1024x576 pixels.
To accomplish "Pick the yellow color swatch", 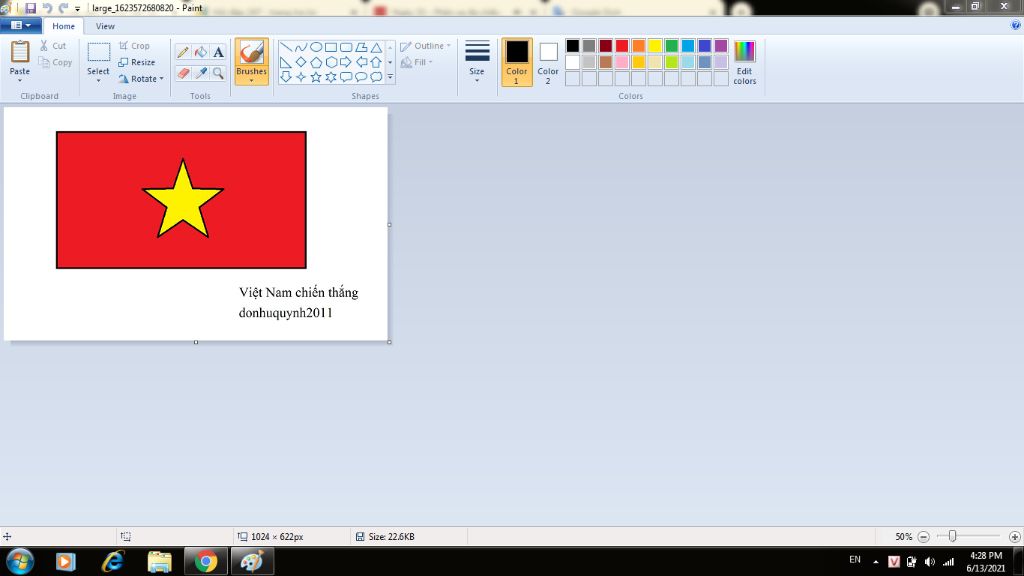I will [x=655, y=46].
